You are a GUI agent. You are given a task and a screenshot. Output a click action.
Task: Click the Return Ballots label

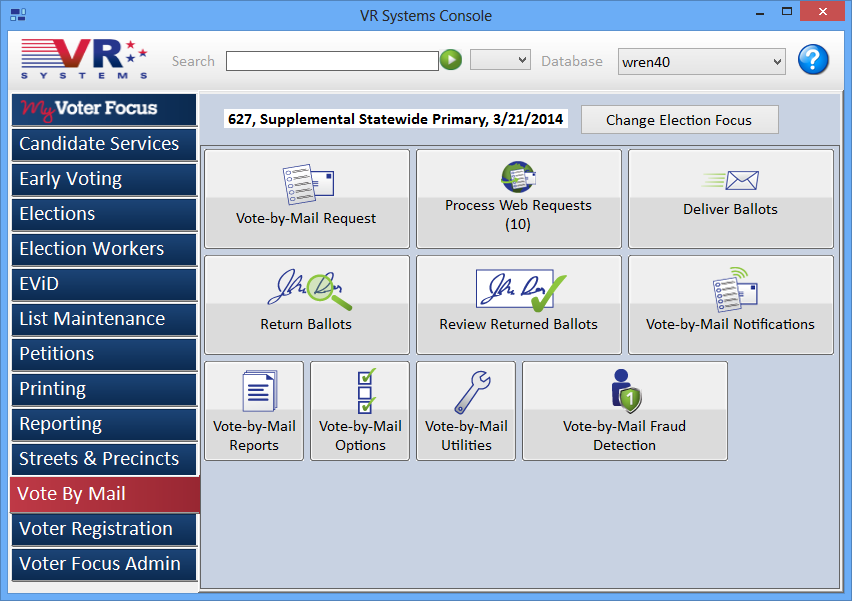(x=306, y=324)
